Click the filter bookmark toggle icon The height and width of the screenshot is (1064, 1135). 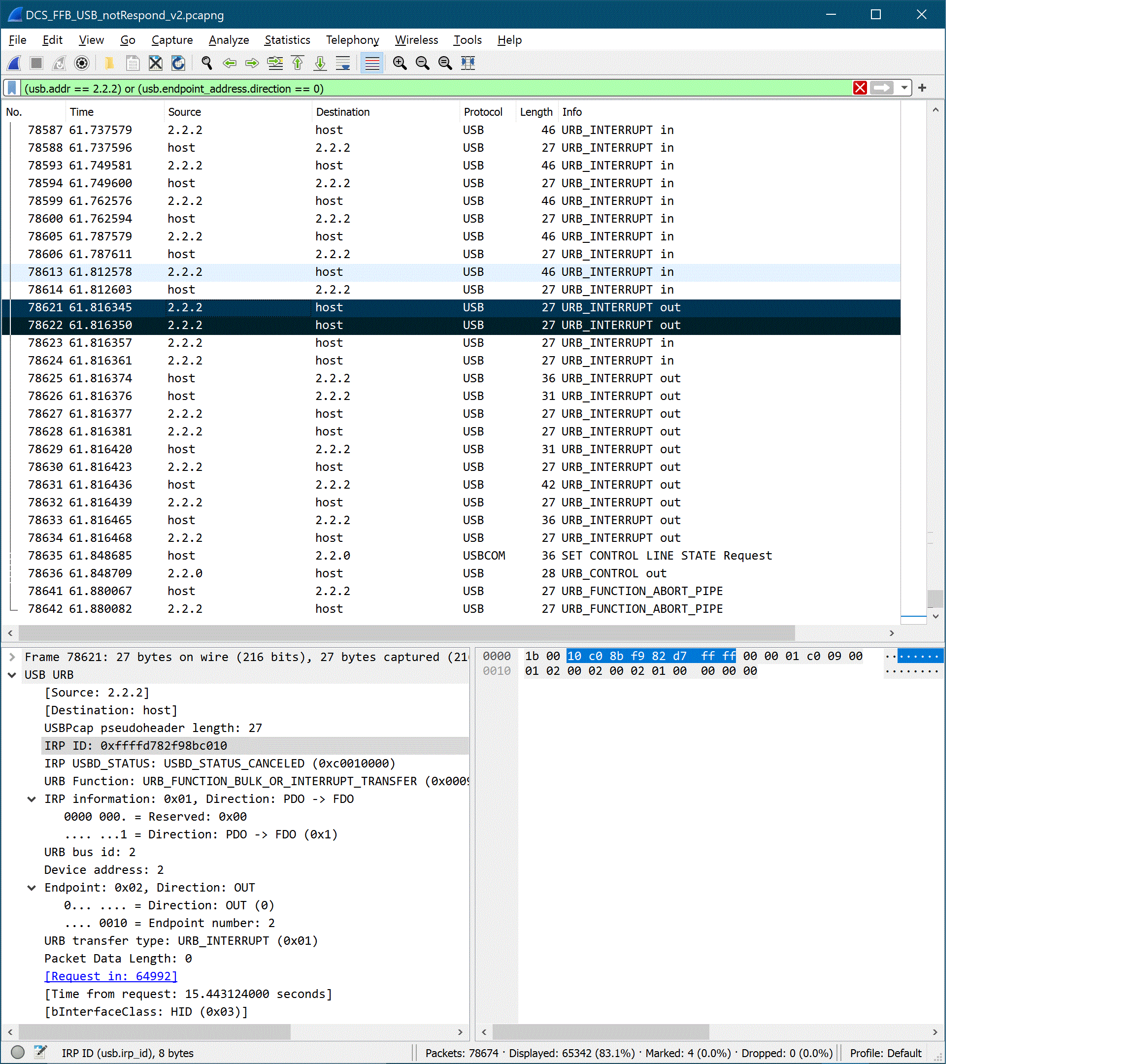click(12, 88)
